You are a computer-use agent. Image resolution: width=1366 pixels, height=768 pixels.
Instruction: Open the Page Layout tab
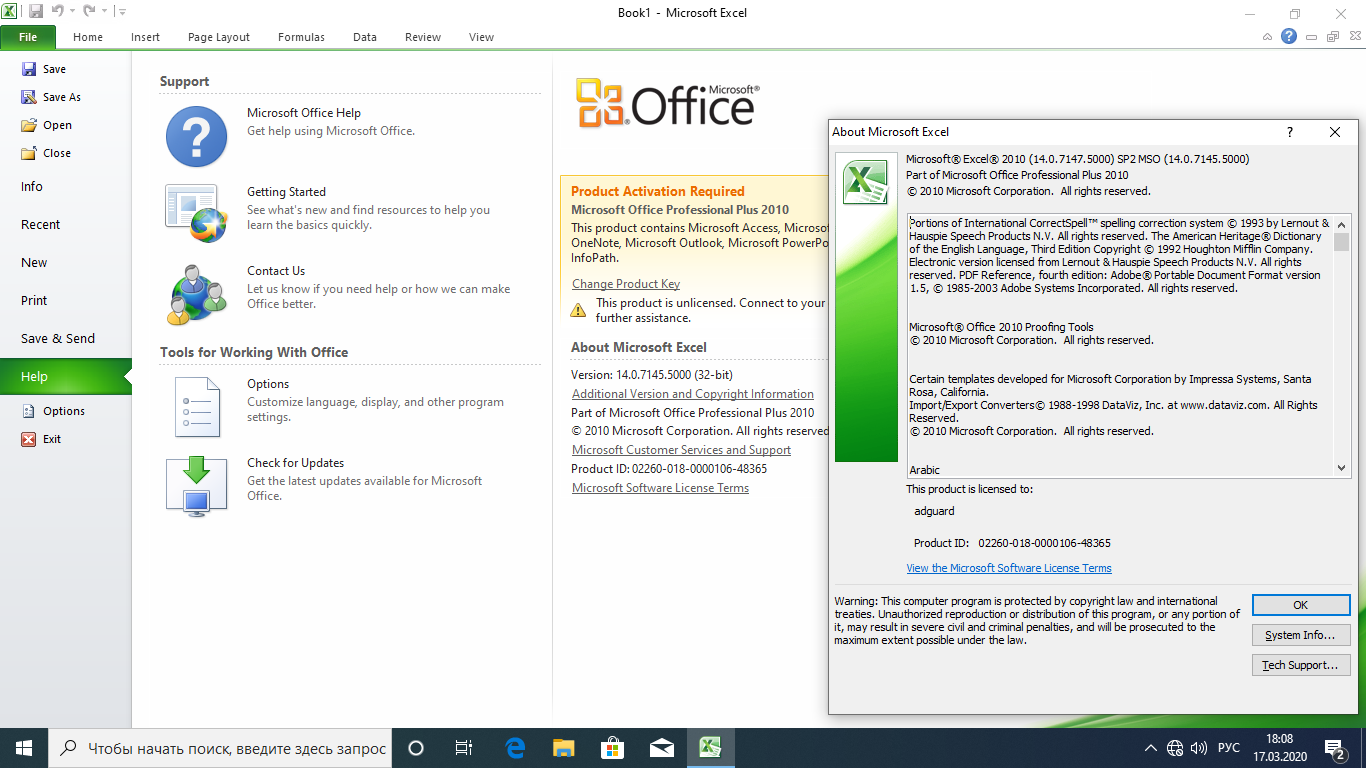point(219,37)
